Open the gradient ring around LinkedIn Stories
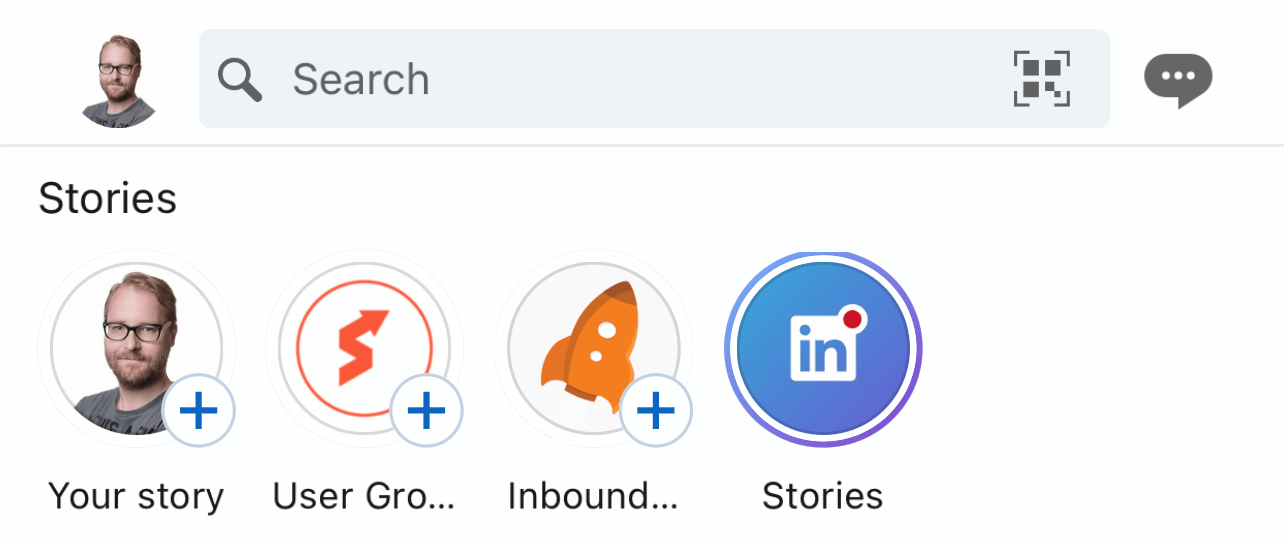This screenshot has width=1284, height=542. click(x=823, y=348)
